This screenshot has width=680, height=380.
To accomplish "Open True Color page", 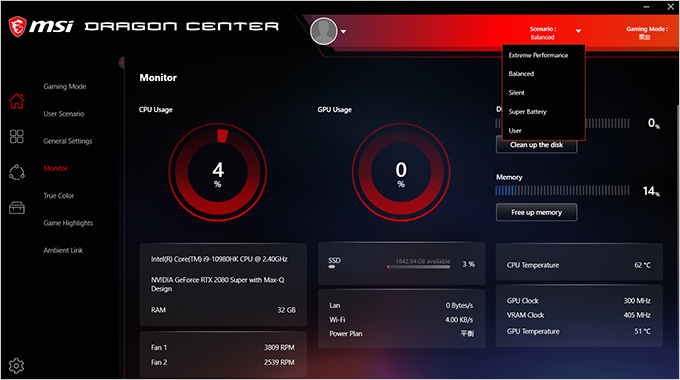I will (x=59, y=196).
